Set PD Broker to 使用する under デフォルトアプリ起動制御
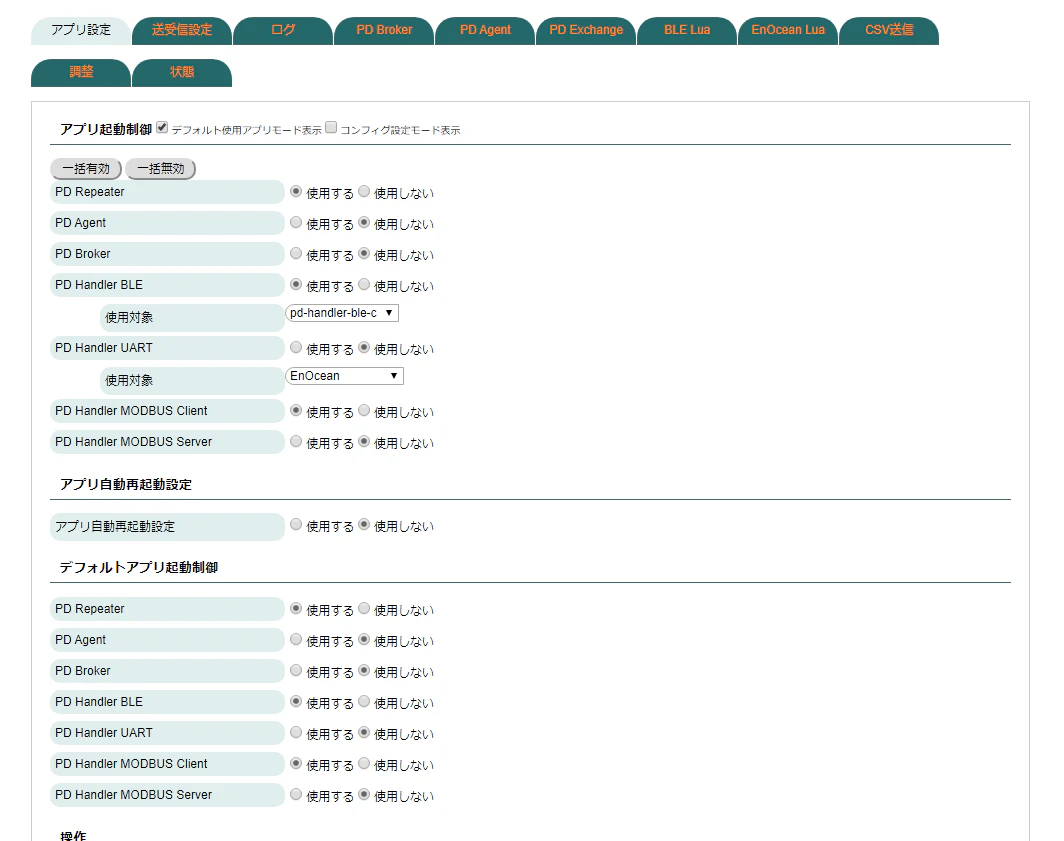 tap(296, 671)
